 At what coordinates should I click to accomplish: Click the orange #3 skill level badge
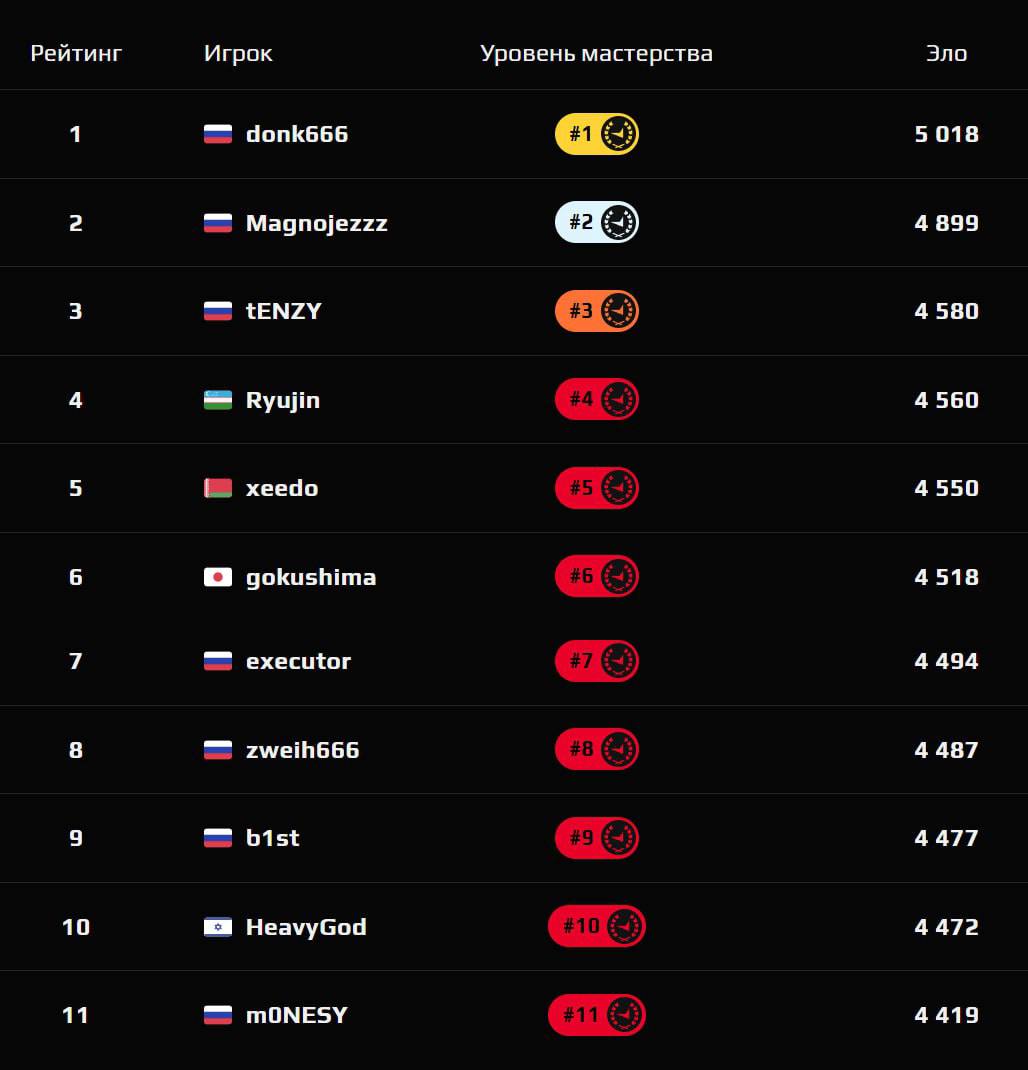tap(596, 311)
